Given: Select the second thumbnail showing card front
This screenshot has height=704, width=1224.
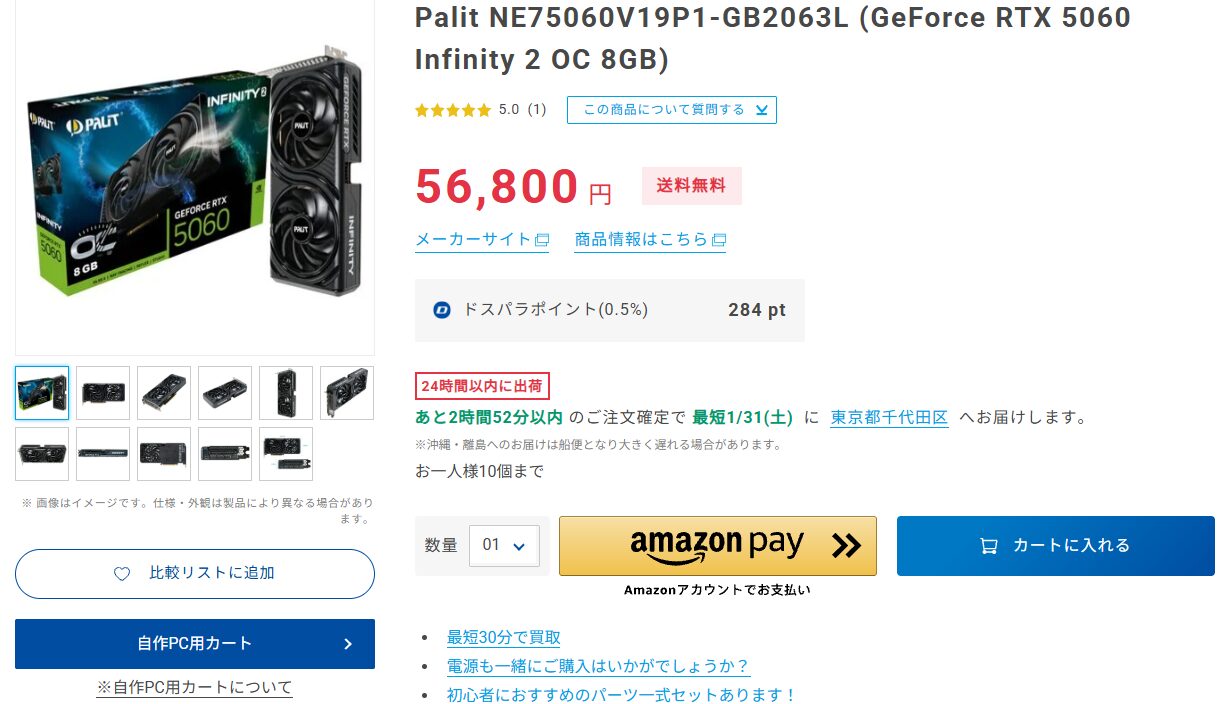Looking at the screenshot, I should (x=103, y=392).
